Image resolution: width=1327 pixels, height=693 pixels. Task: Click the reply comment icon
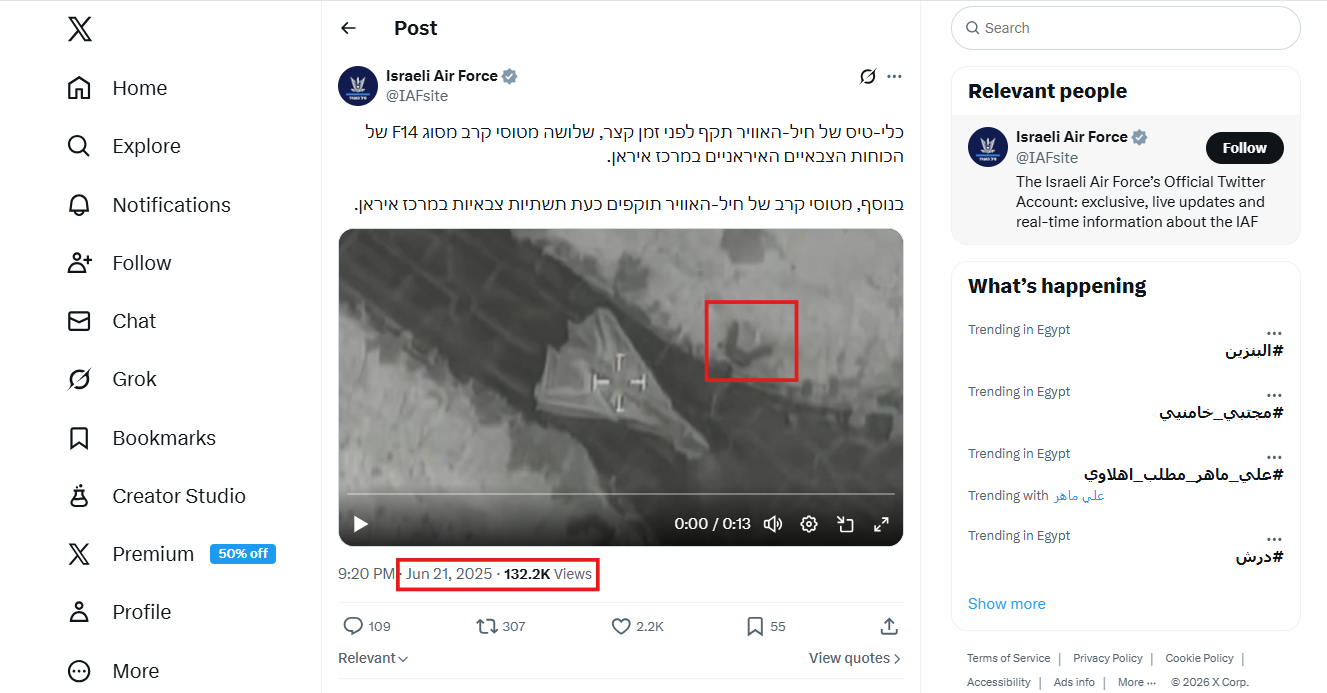click(x=353, y=626)
